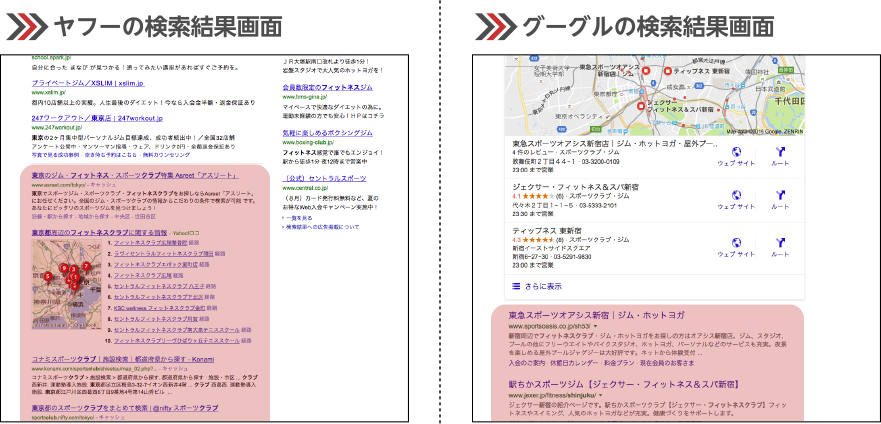Click the green URL www.247workout.jp/

click(x=57, y=128)
